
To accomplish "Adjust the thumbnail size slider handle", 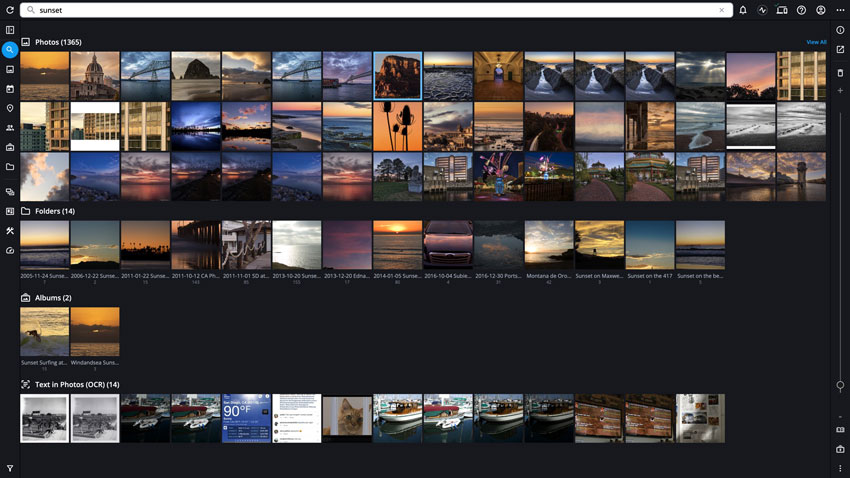I will point(840,385).
